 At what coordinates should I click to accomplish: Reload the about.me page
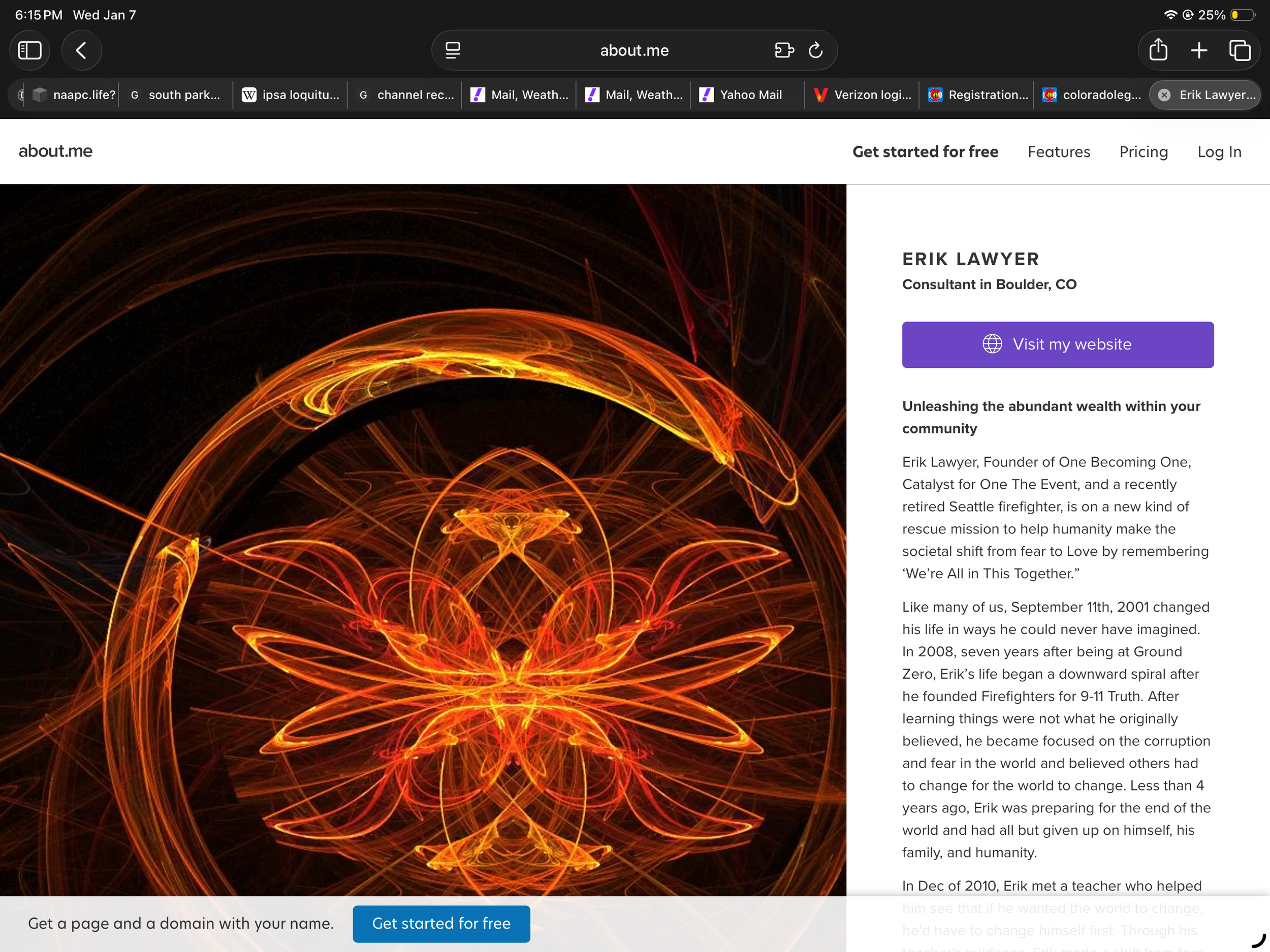(x=816, y=50)
